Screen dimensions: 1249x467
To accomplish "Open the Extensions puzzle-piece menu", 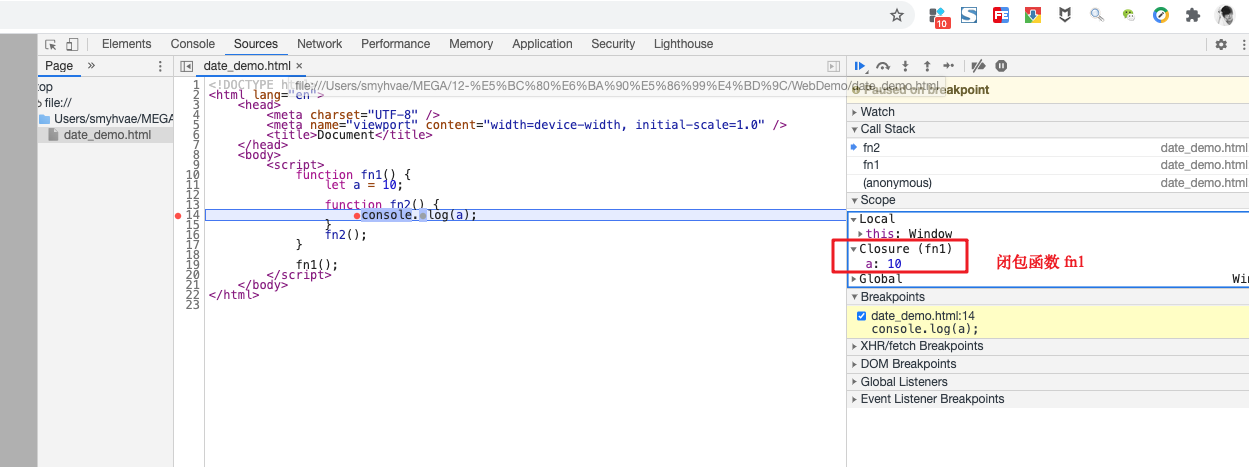I will [x=1192, y=15].
